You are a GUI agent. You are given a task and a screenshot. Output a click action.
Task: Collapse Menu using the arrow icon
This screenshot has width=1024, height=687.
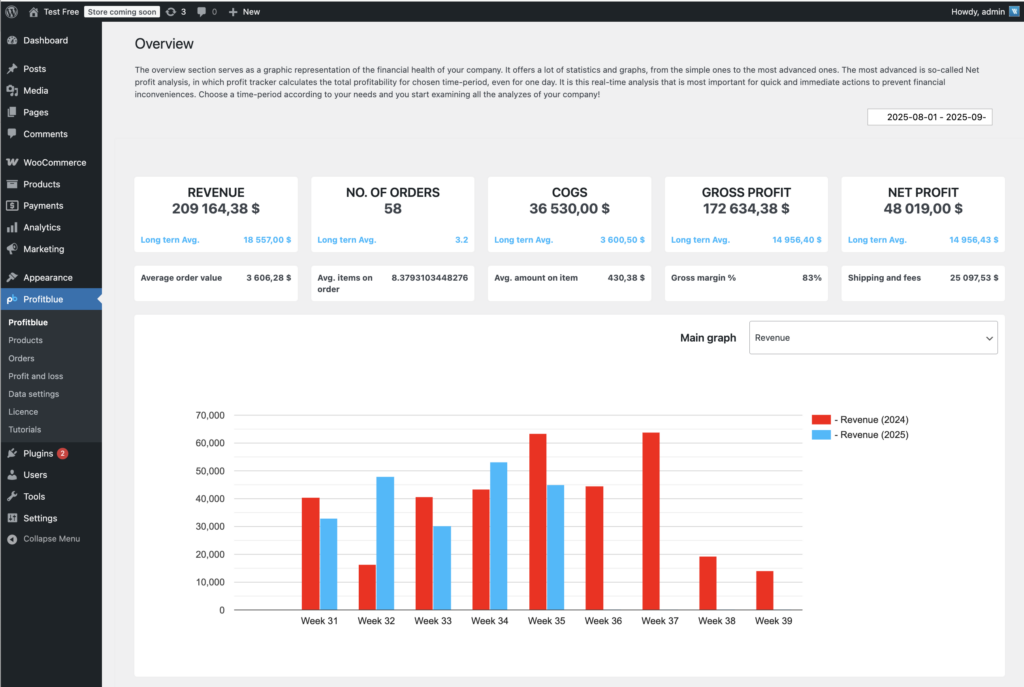point(12,539)
